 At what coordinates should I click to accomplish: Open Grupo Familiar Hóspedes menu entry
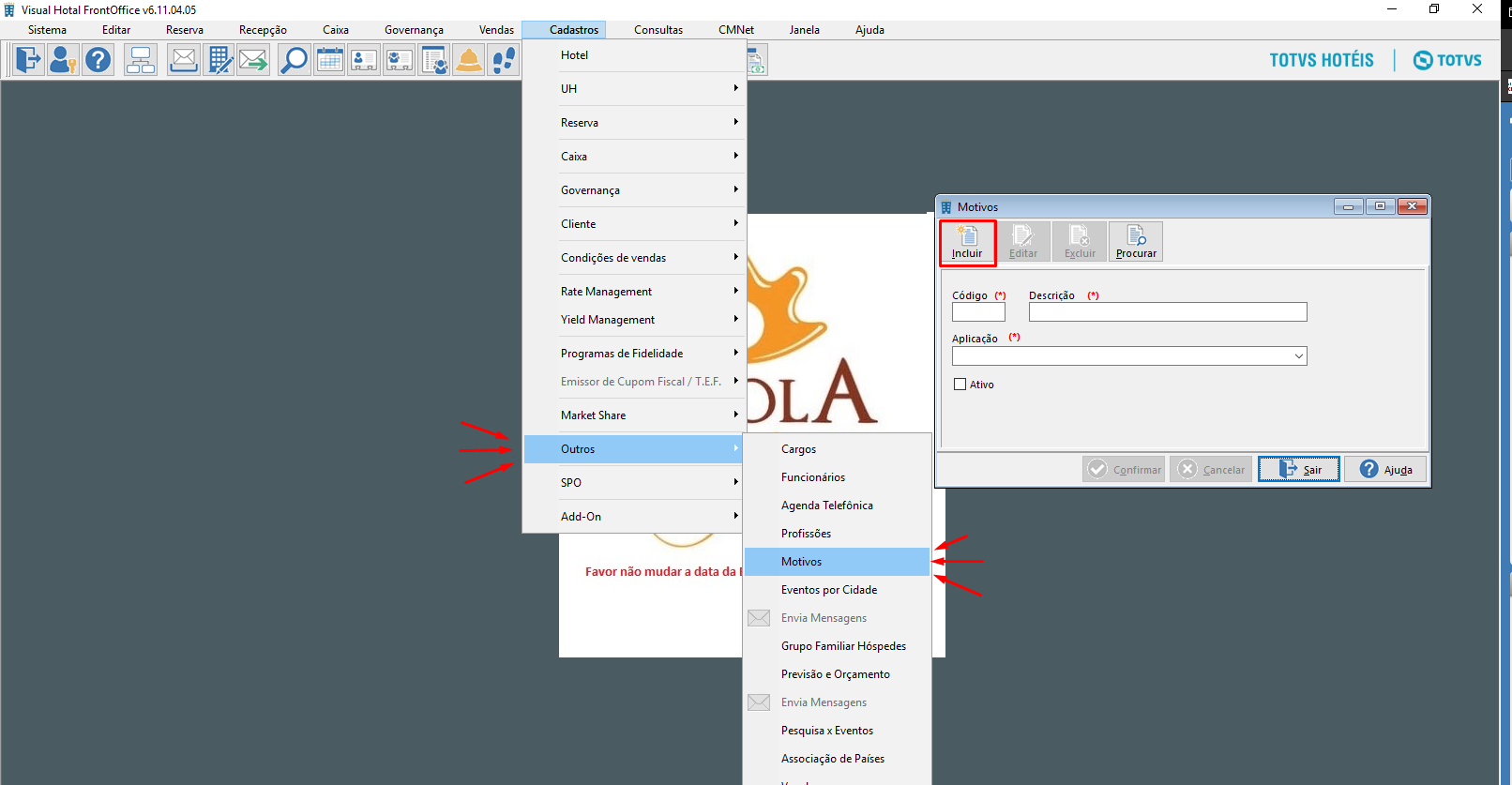tap(837, 646)
